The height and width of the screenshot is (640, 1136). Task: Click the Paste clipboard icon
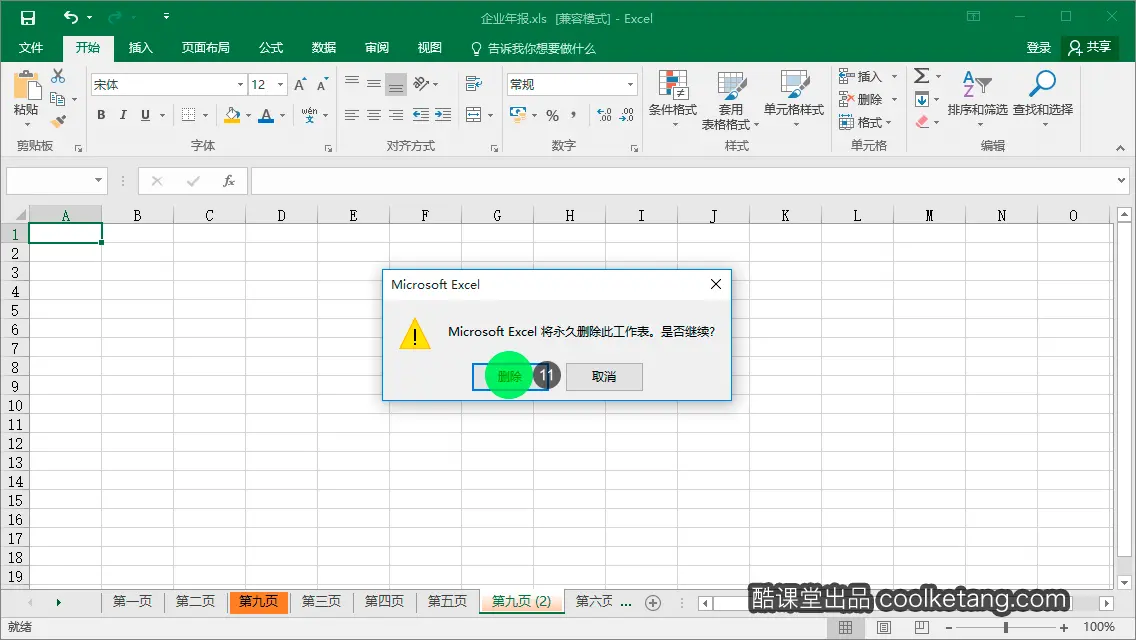click(27, 86)
